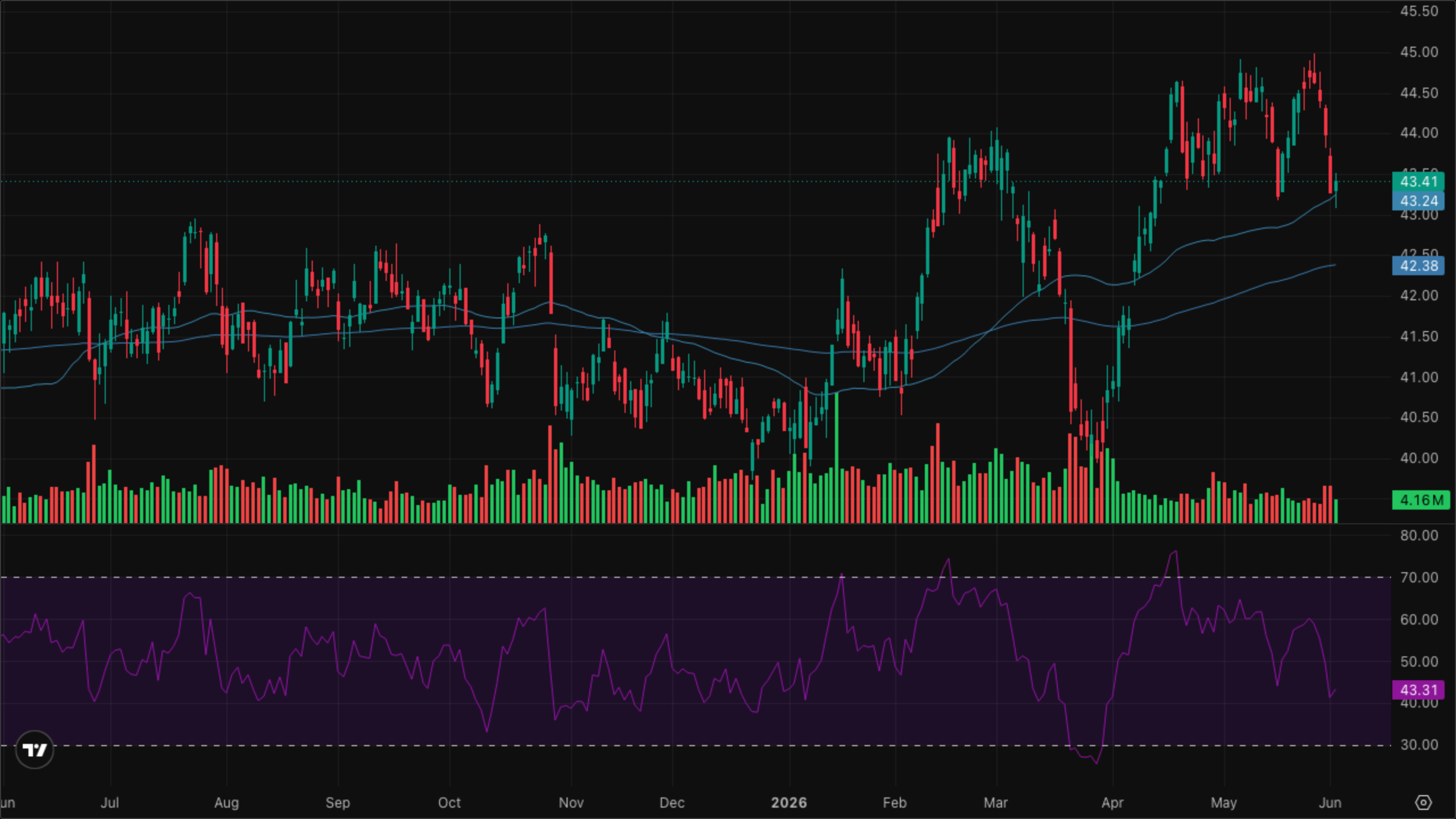Click the 4.16 M volume label
This screenshot has height=819, width=1456.
1421,500
